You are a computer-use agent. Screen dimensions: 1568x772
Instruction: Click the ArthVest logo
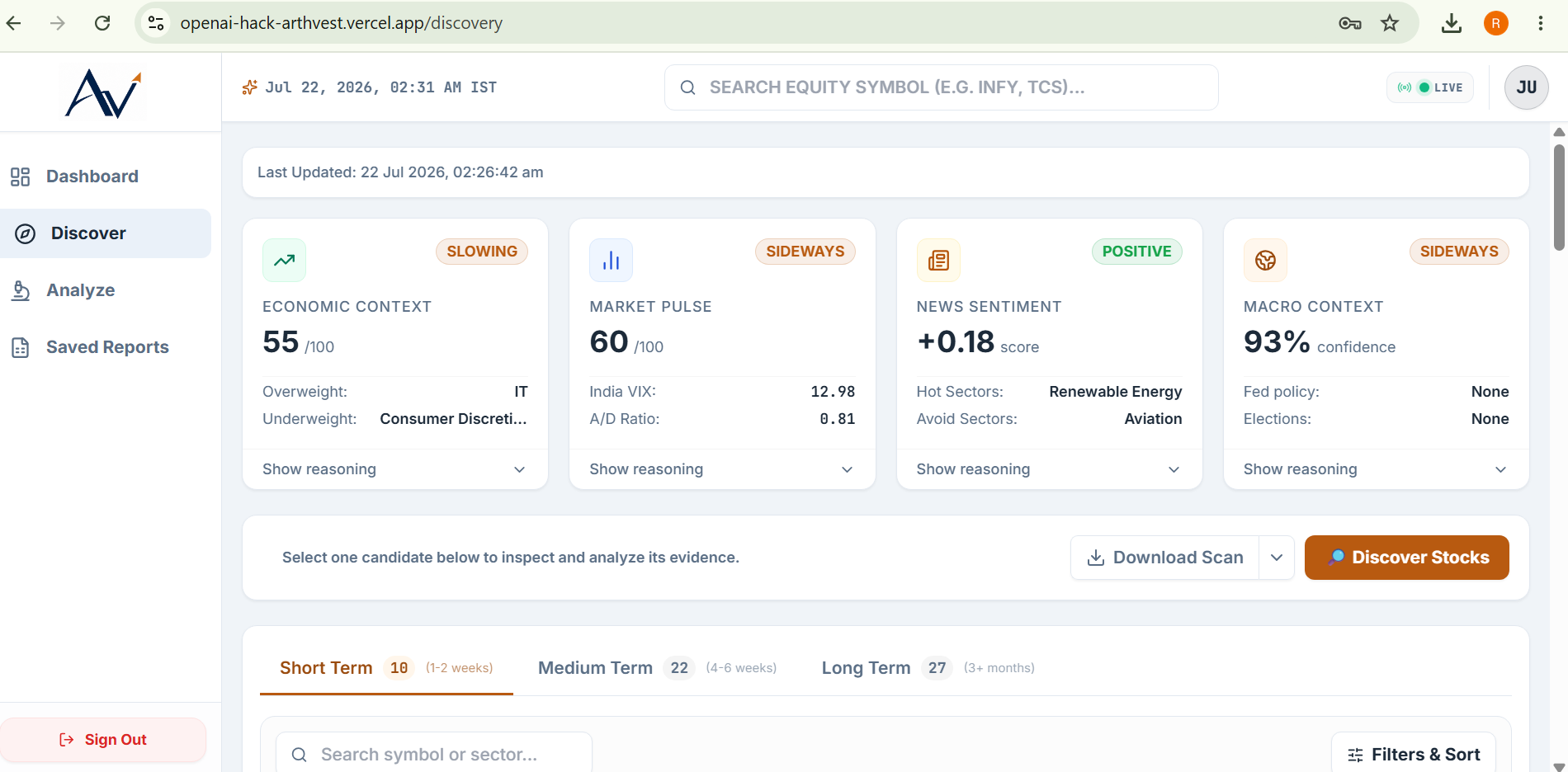click(x=104, y=92)
